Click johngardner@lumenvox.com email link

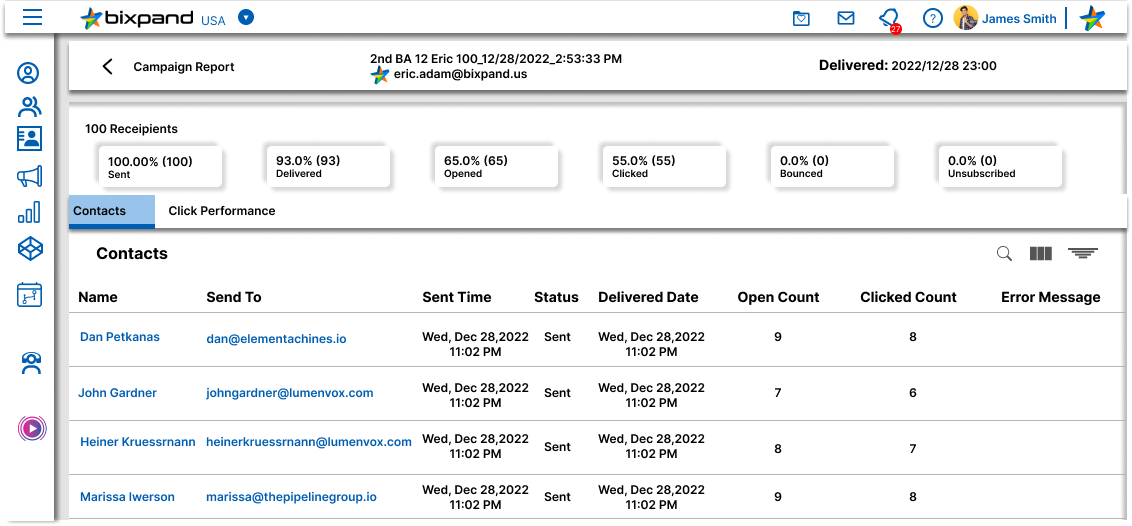point(289,393)
